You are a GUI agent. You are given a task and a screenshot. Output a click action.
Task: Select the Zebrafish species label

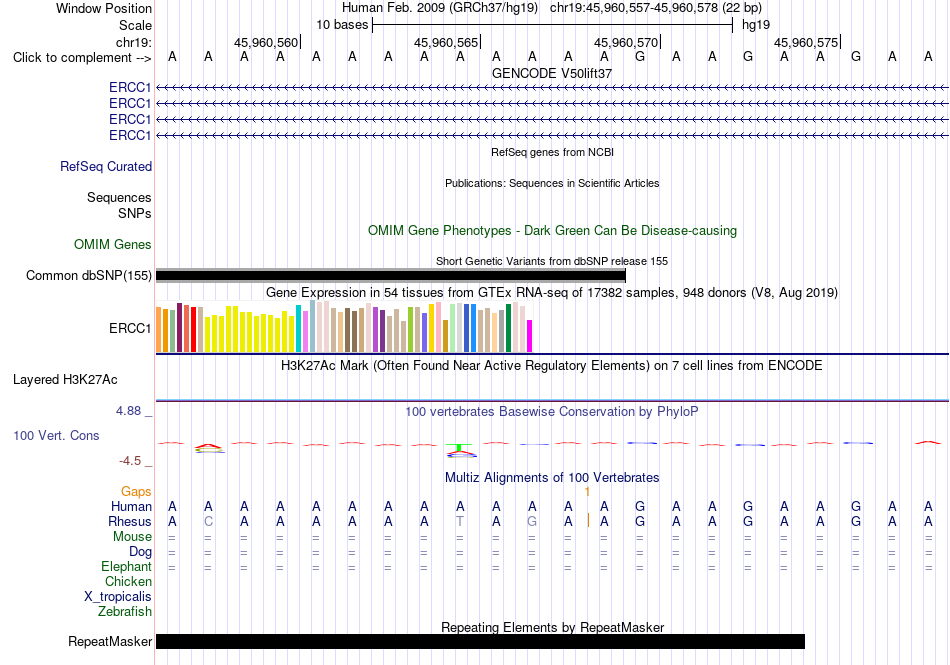tap(125, 612)
